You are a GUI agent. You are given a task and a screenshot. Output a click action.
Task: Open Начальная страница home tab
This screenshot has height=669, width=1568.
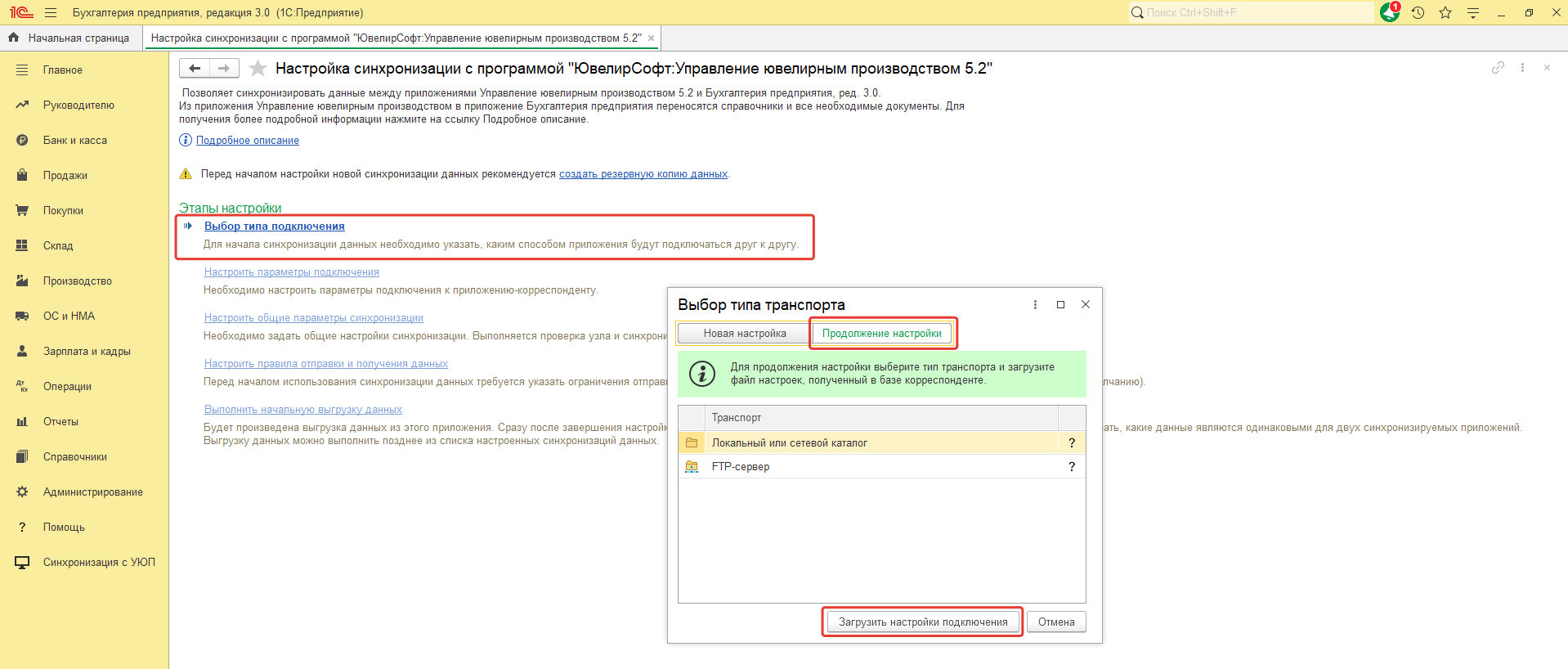pos(69,38)
